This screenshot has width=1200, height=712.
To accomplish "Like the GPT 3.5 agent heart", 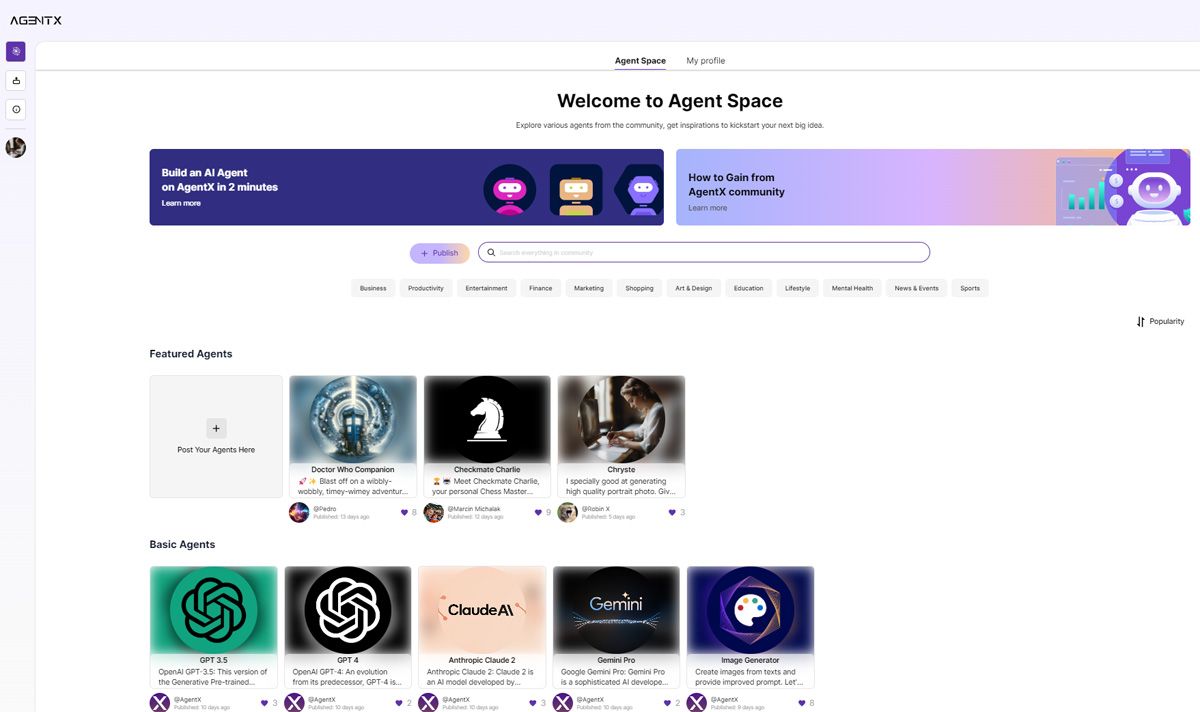I will pyautogui.click(x=265, y=703).
